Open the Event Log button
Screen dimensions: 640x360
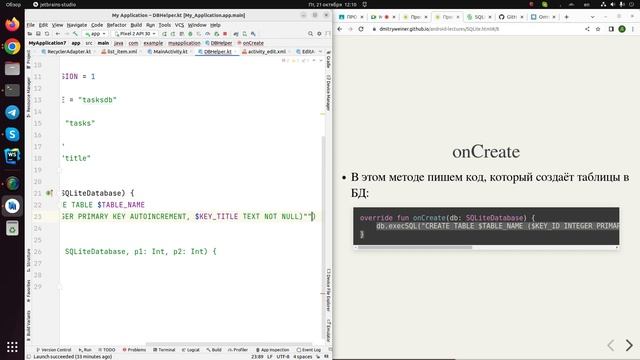pyautogui.click(x=309, y=350)
